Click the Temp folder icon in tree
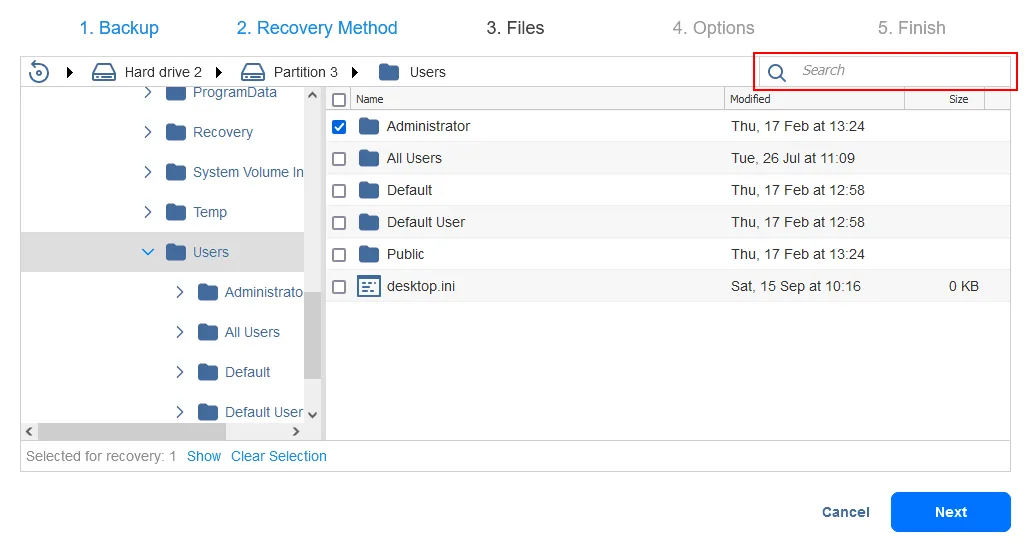This screenshot has height=552, width=1031. click(176, 212)
